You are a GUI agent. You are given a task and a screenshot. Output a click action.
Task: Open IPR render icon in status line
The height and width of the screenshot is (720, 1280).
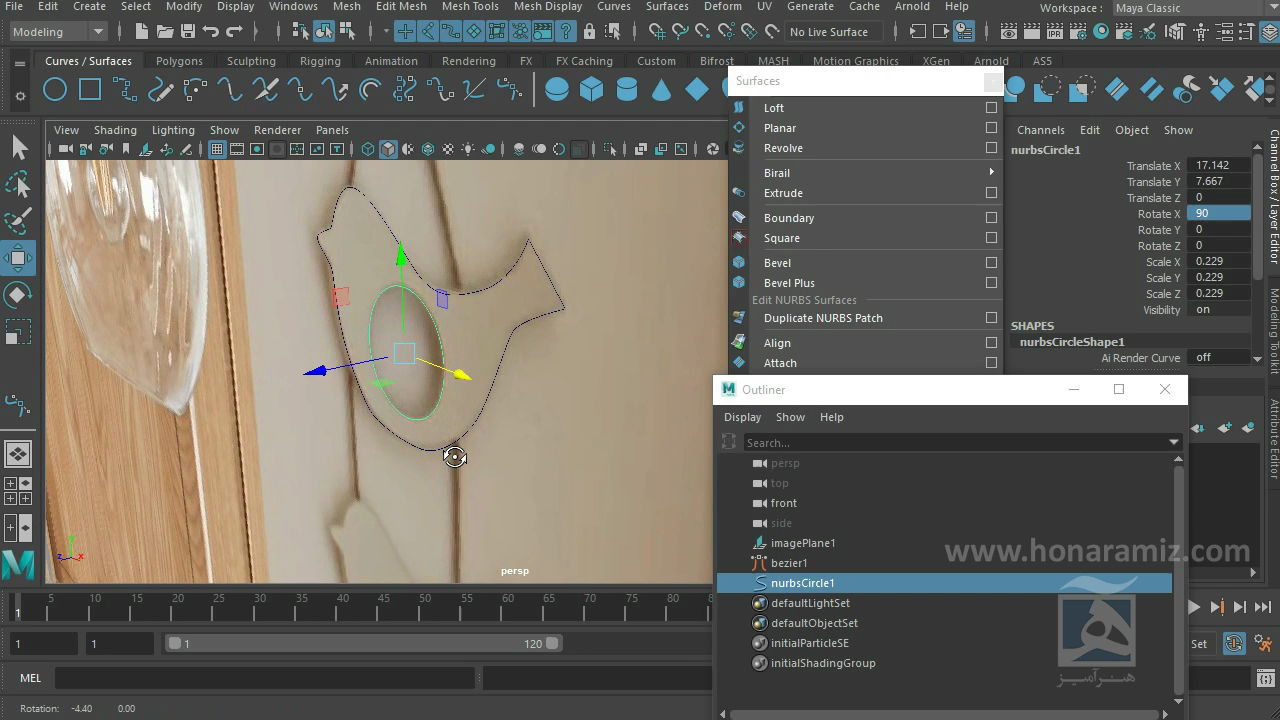[x=1056, y=31]
